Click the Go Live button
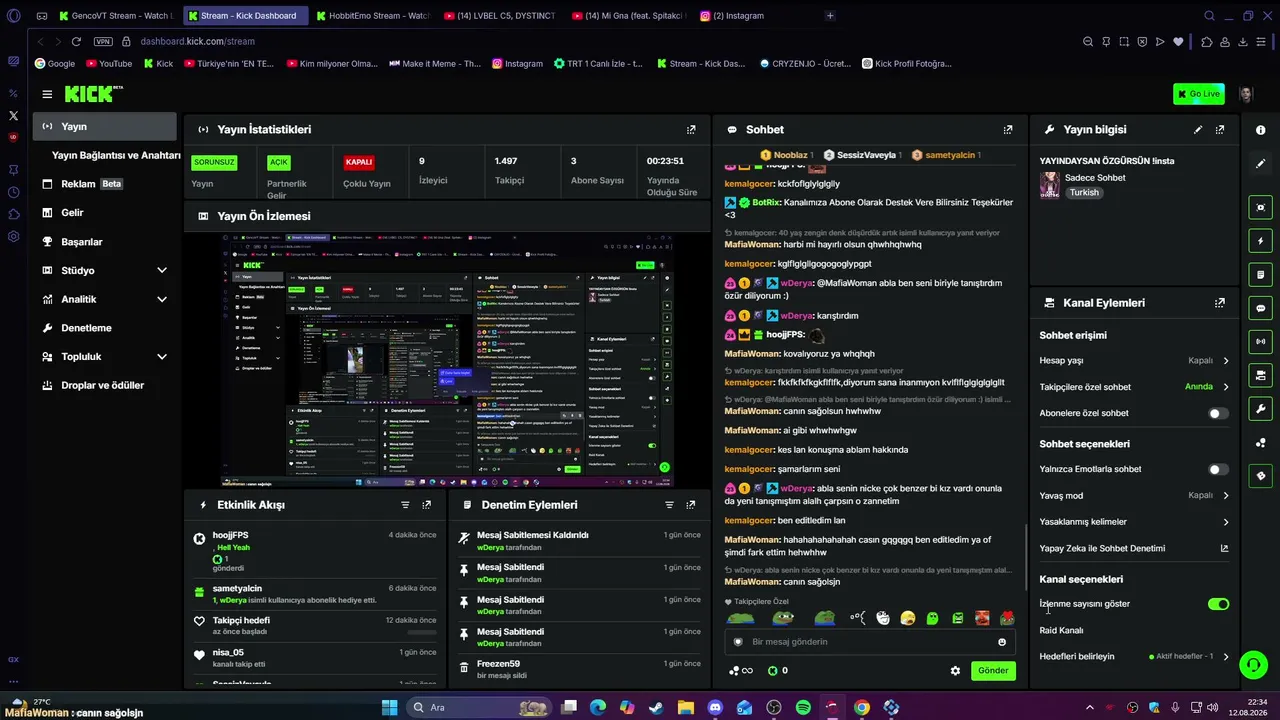This screenshot has height=720, width=1280. 1198,94
